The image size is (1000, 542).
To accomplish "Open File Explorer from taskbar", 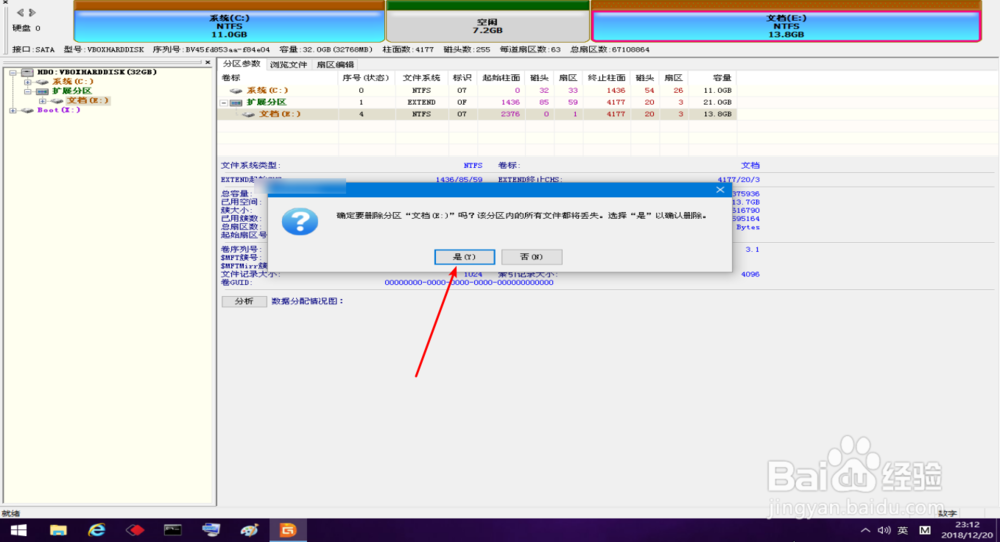I will (58, 530).
